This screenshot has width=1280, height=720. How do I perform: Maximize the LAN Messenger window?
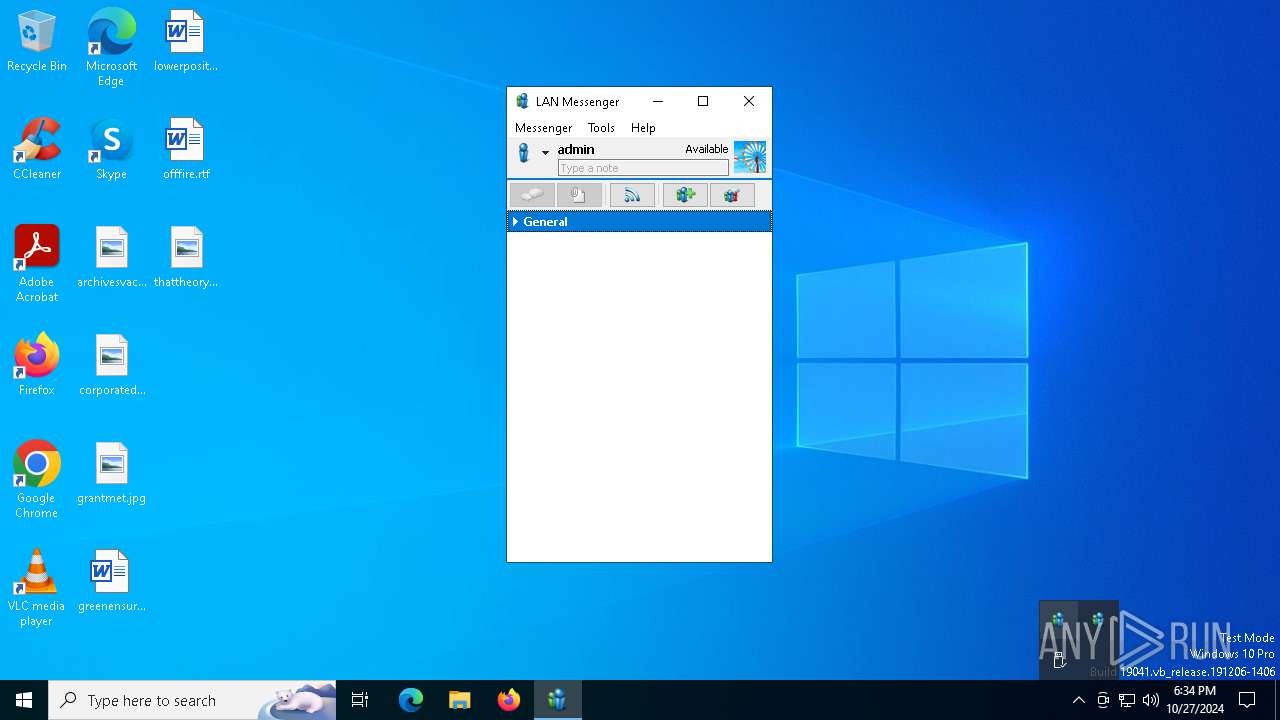(703, 101)
